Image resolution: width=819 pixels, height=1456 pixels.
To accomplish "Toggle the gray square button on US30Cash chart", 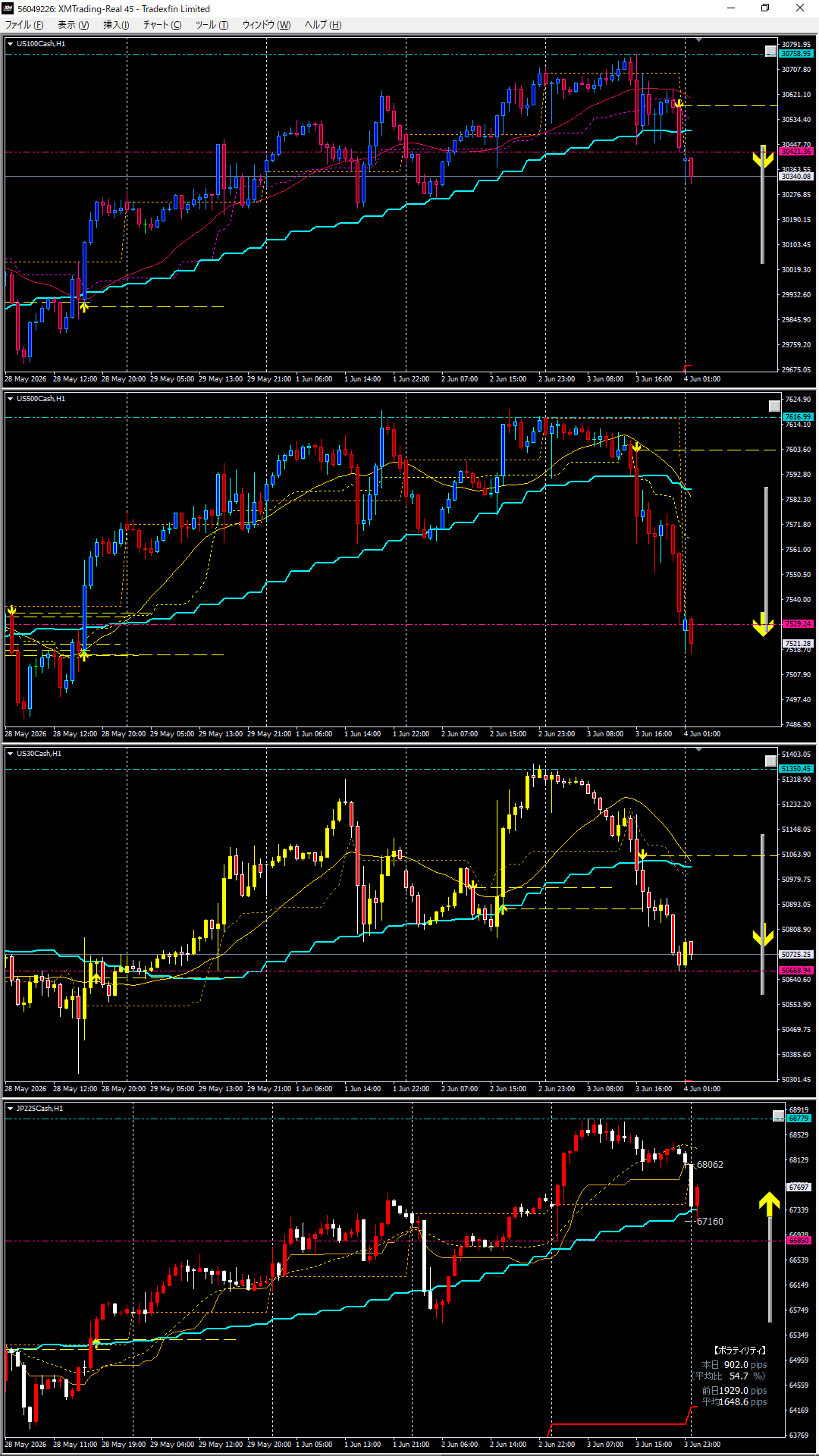I will point(770,761).
